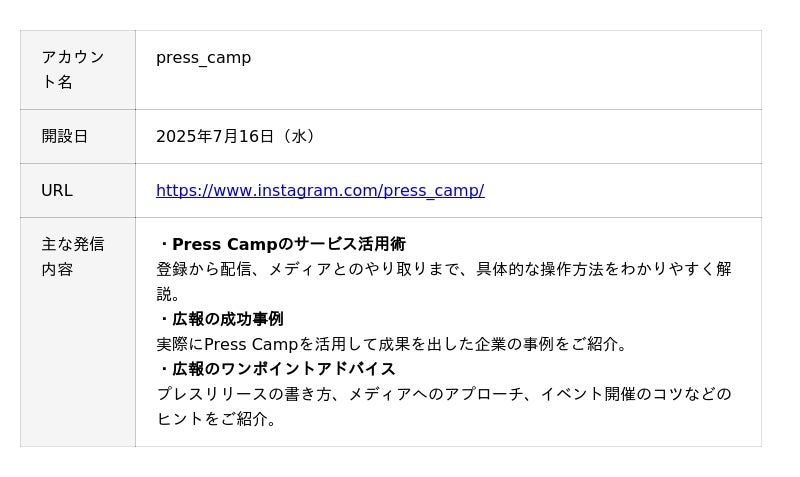Click the line starting 登録から配信
This screenshot has width=800, height=477.
coord(444,269)
